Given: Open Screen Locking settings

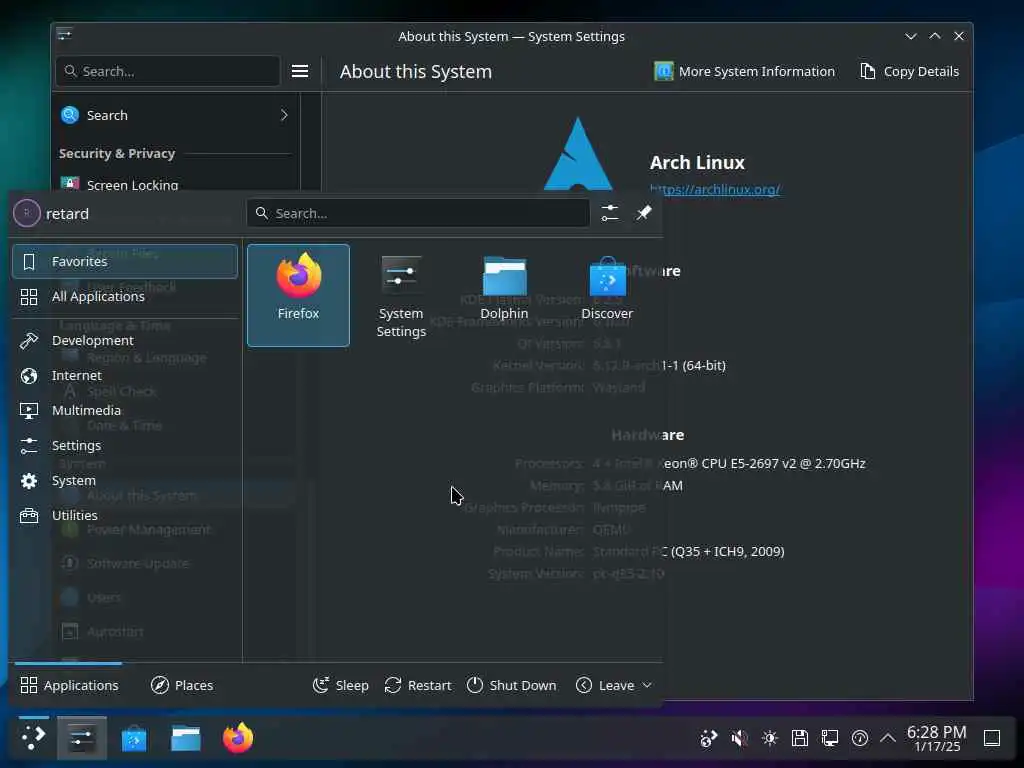Looking at the screenshot, I should [175, 185].
